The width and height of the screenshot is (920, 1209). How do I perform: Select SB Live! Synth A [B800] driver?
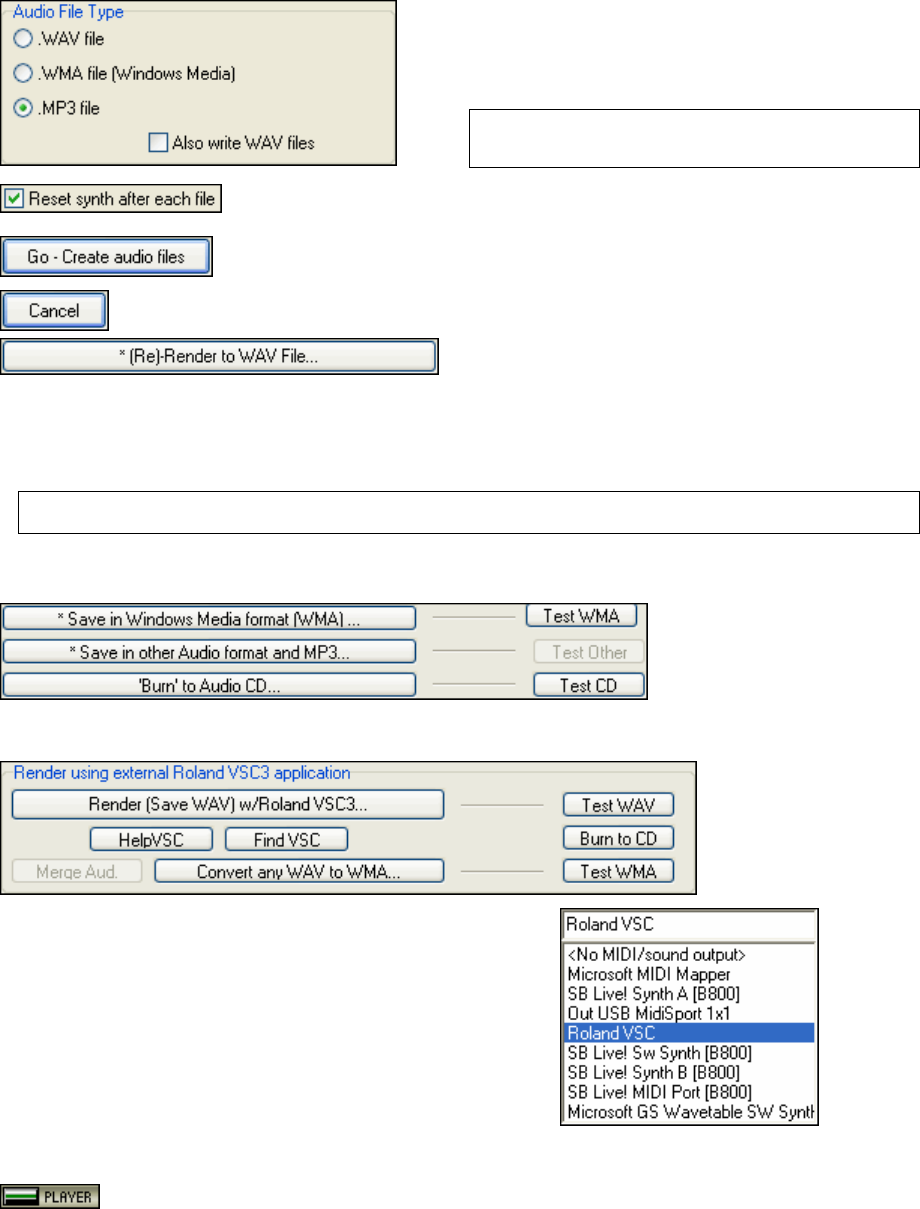click(x=688, y=992)
